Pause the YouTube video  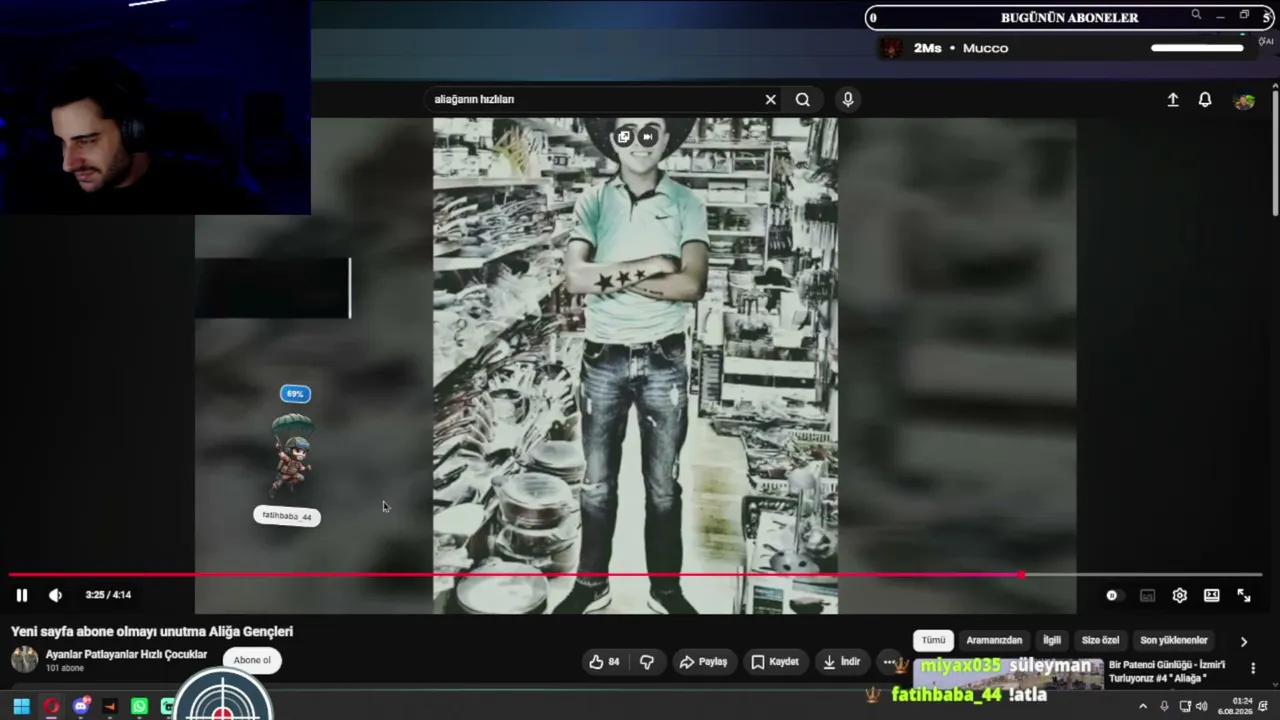pos(21,595)
